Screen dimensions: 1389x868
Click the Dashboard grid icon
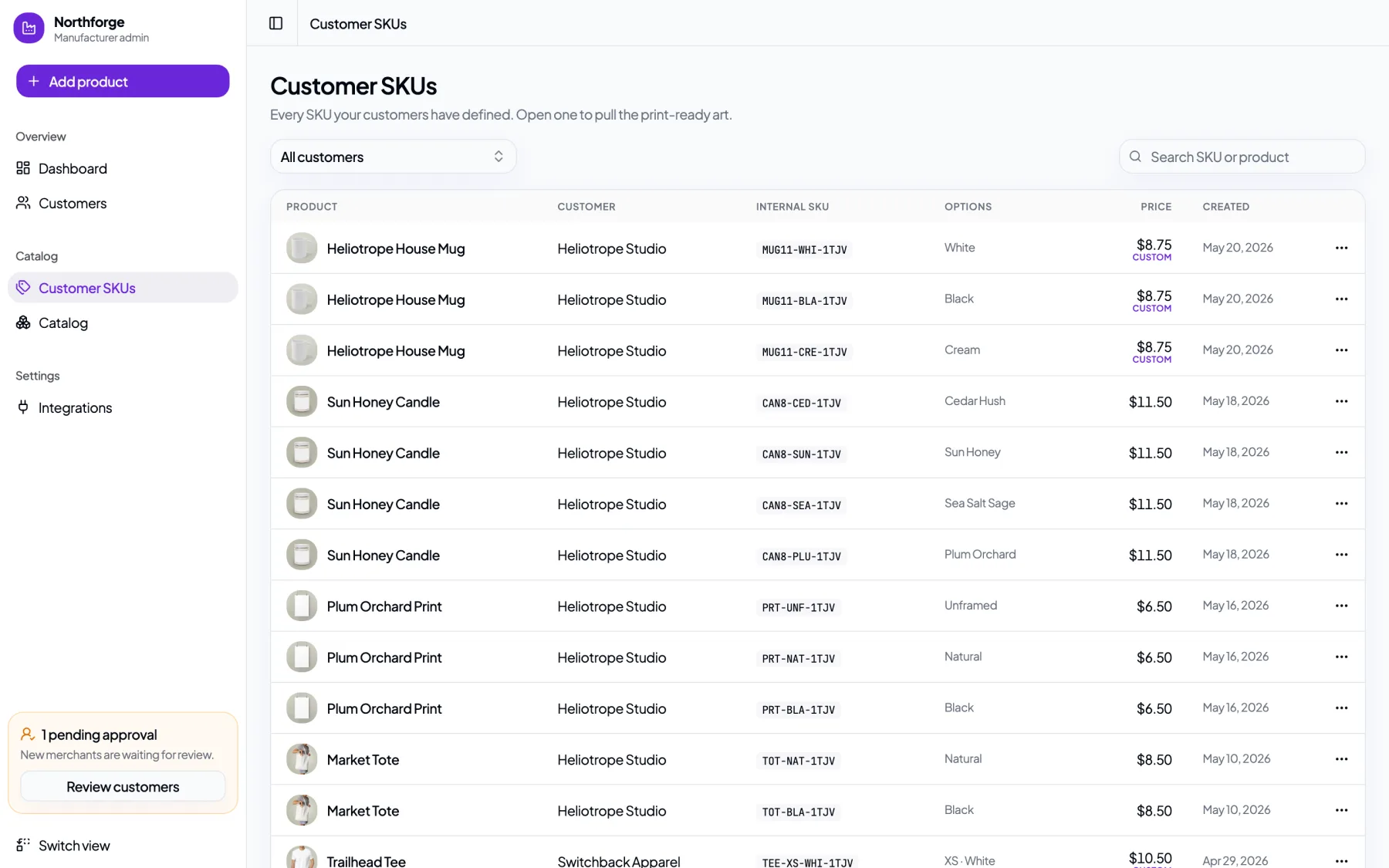click(23, 167)
